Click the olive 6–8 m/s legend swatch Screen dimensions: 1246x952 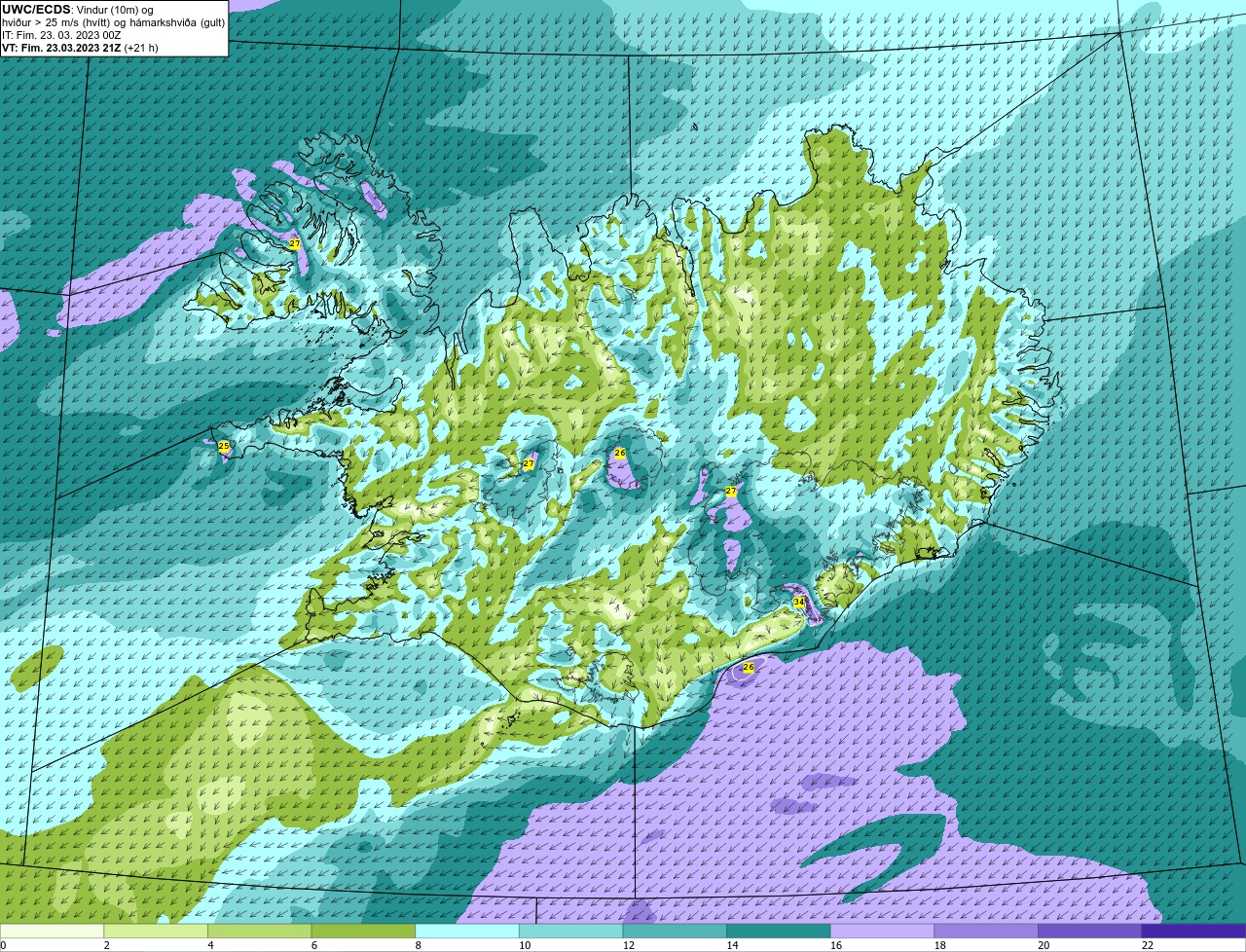click(x=363, y=931)
